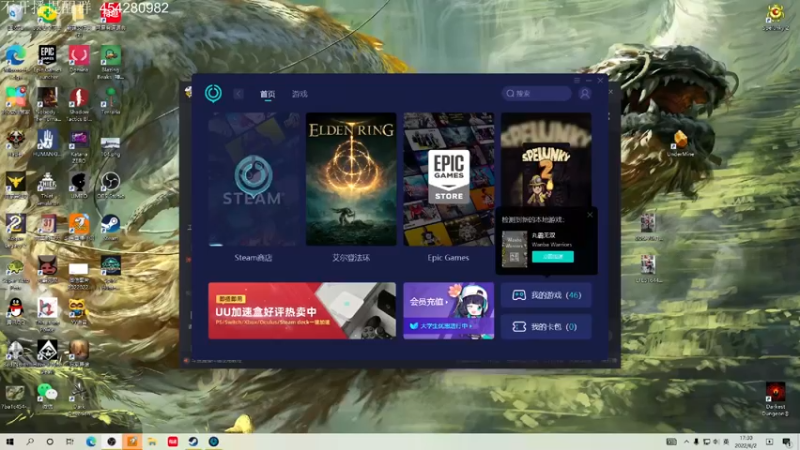Image resolution: width=800 pixels, height=450 pixels.
Task: Open the LIMBO desktop shortcut
Action: [79, 185]
